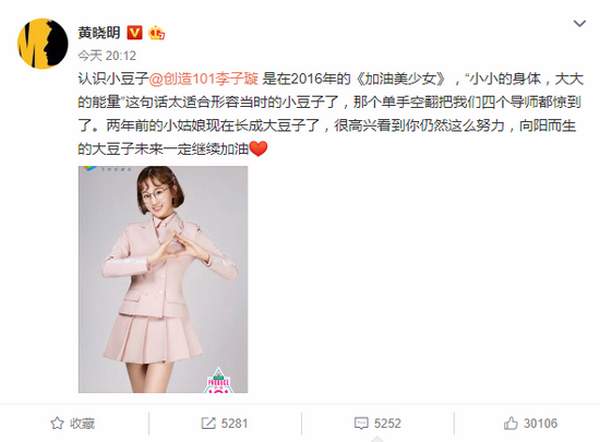This screenshot has width=600, height=442.
Task: Open the @创造101李子璇 mention link
Action: pyautogui.click(x=203, y=79)
